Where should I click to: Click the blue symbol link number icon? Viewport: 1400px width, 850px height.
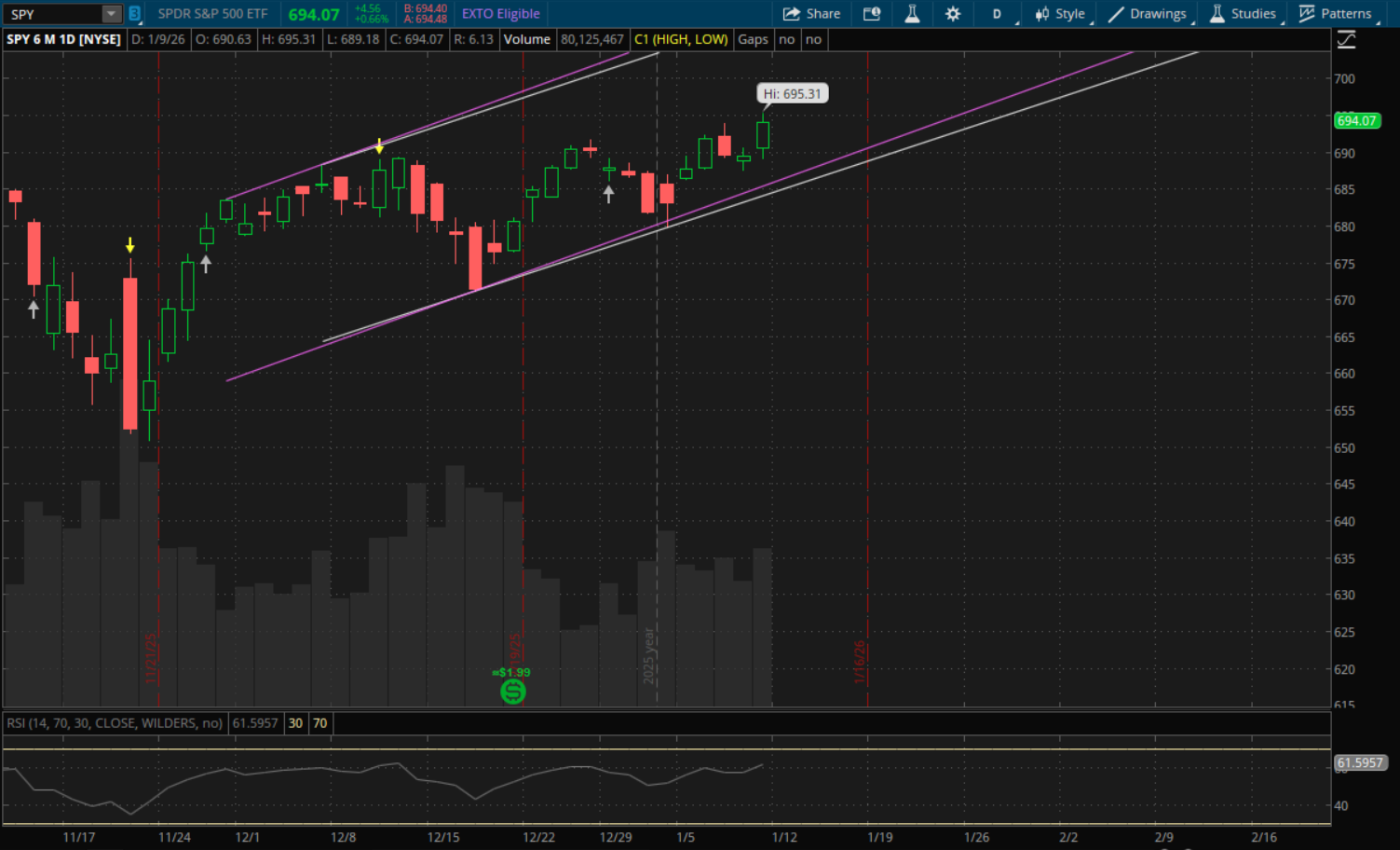click(134, 14)
